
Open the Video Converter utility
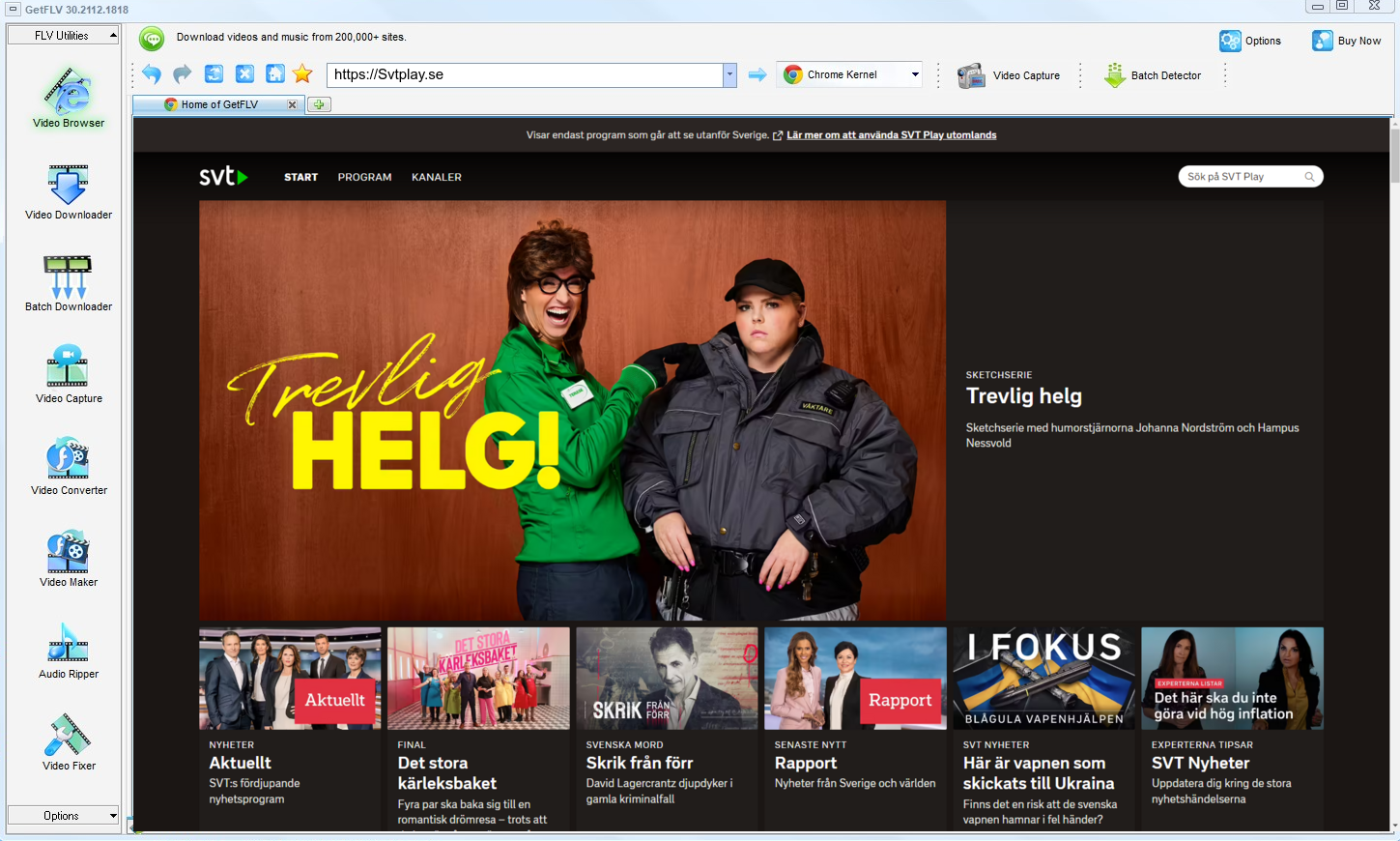69,467
